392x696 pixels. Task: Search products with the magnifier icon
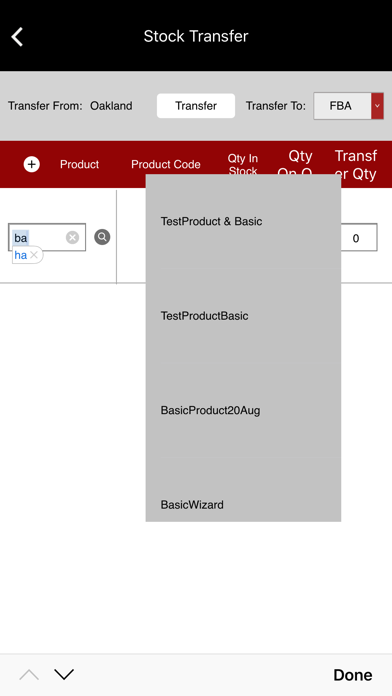[x=102, y=237]
